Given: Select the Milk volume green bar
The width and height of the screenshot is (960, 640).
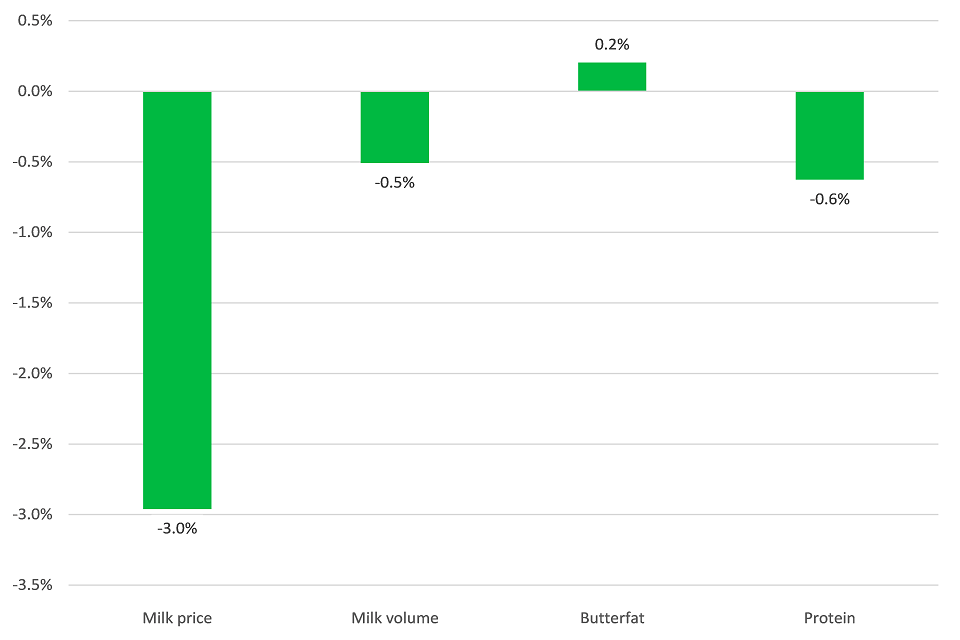Looking at the screenshot, I should (395, 127).
